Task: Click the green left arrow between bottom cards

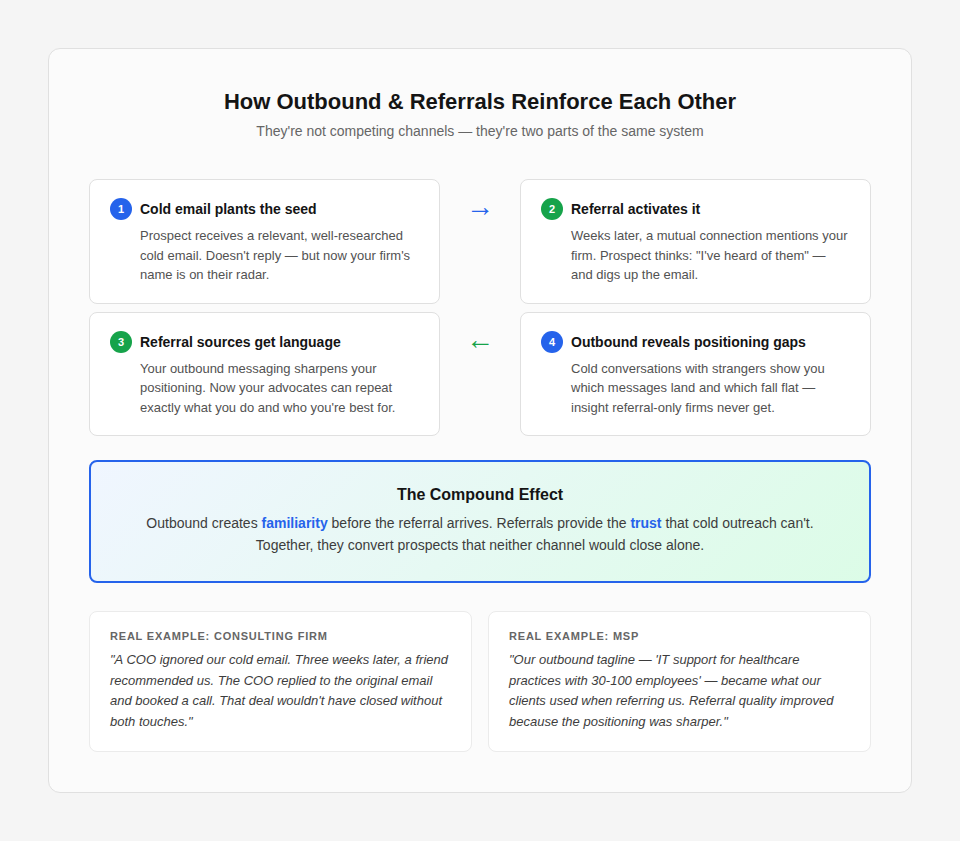Action: 480,343
